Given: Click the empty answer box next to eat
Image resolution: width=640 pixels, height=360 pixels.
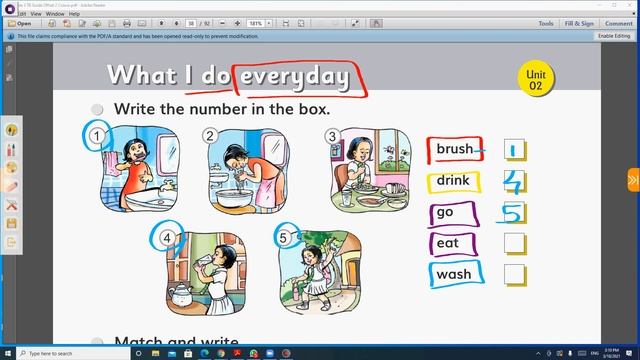Looking at the screenshot, I should click(514, 243).
